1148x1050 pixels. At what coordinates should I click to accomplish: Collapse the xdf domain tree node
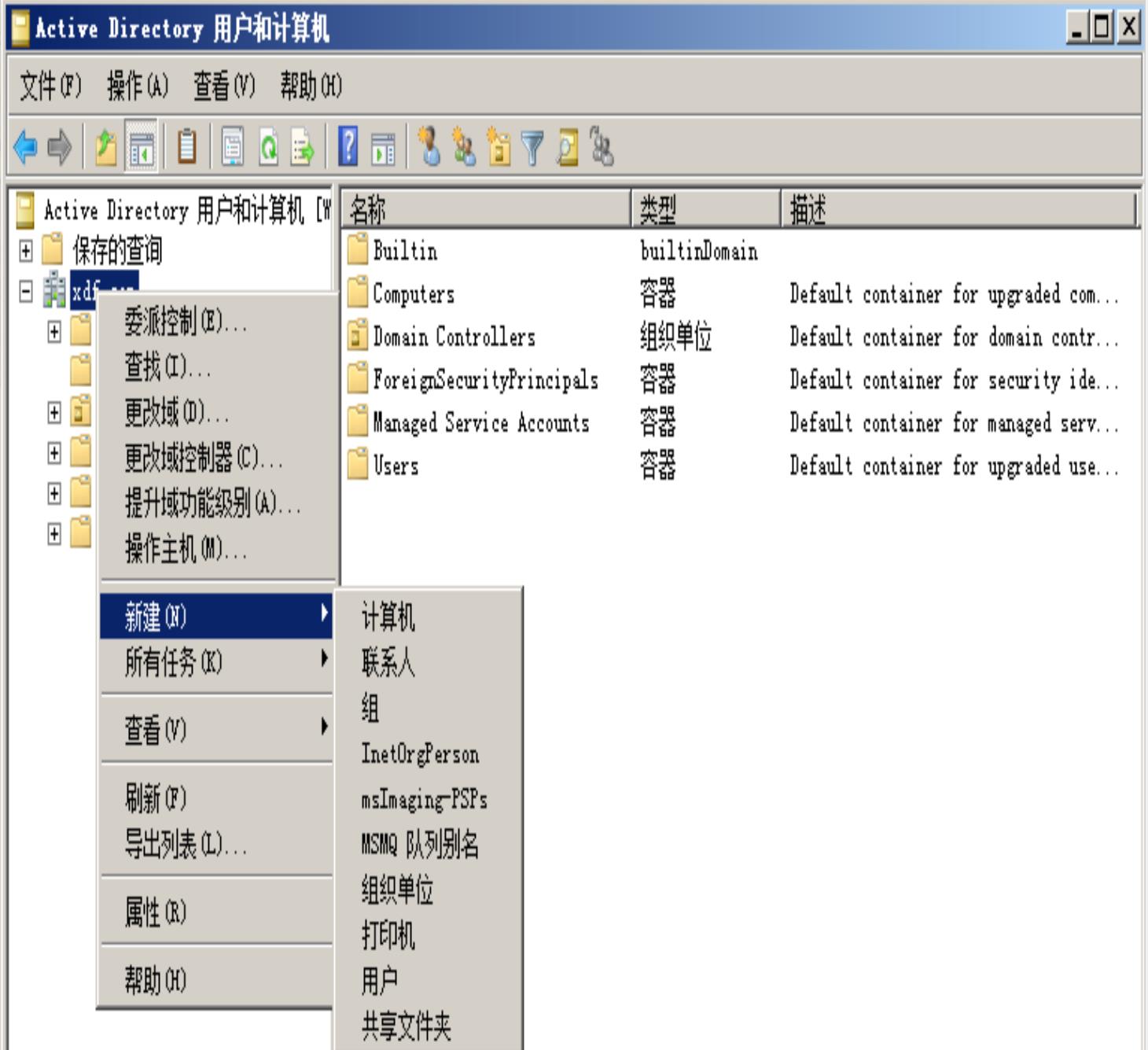tap(26, 292)
